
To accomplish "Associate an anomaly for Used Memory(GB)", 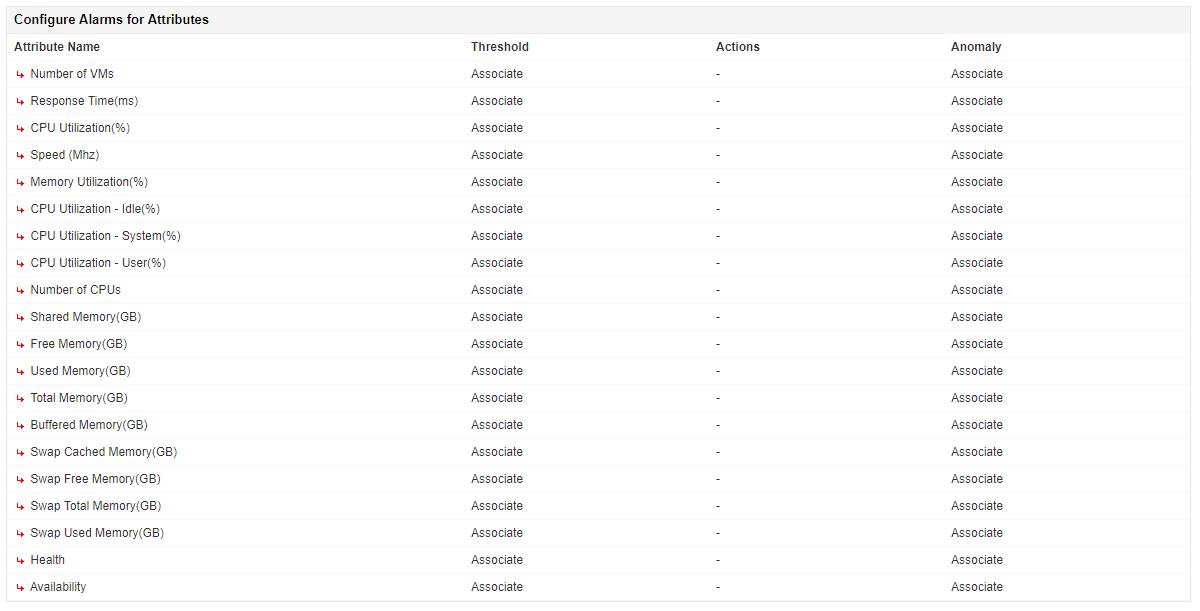I will 976,371.
